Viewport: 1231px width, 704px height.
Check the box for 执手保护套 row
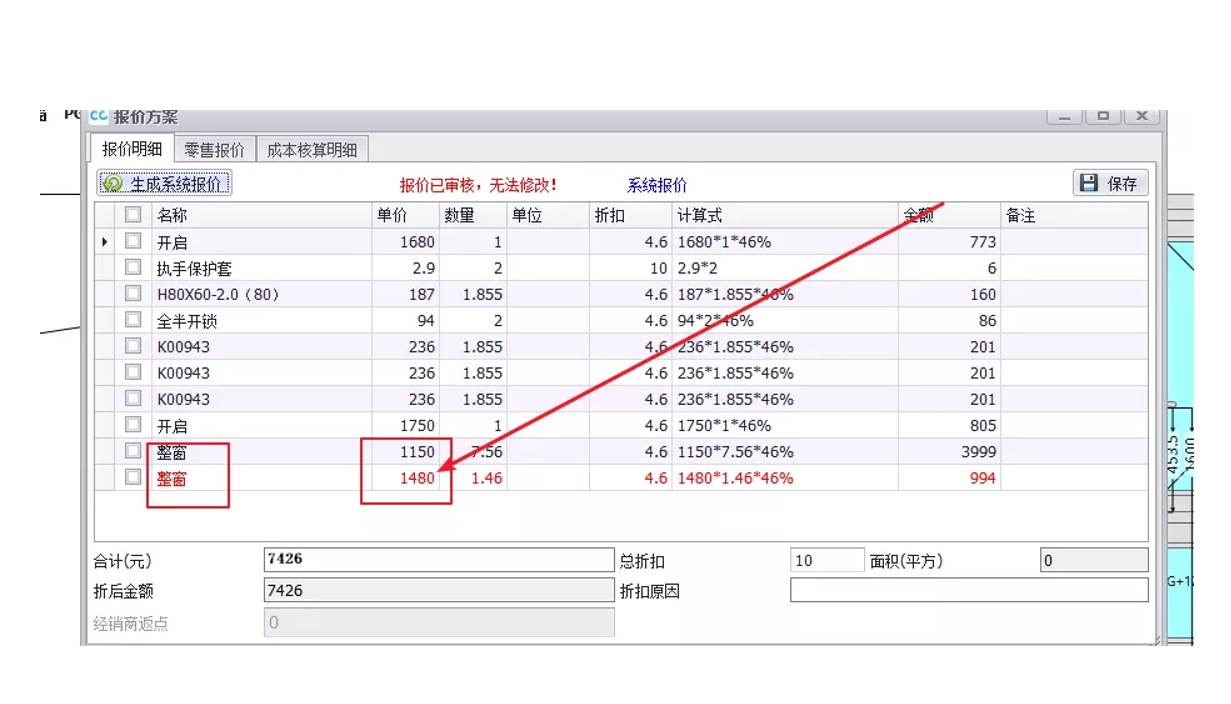point(133,268)
